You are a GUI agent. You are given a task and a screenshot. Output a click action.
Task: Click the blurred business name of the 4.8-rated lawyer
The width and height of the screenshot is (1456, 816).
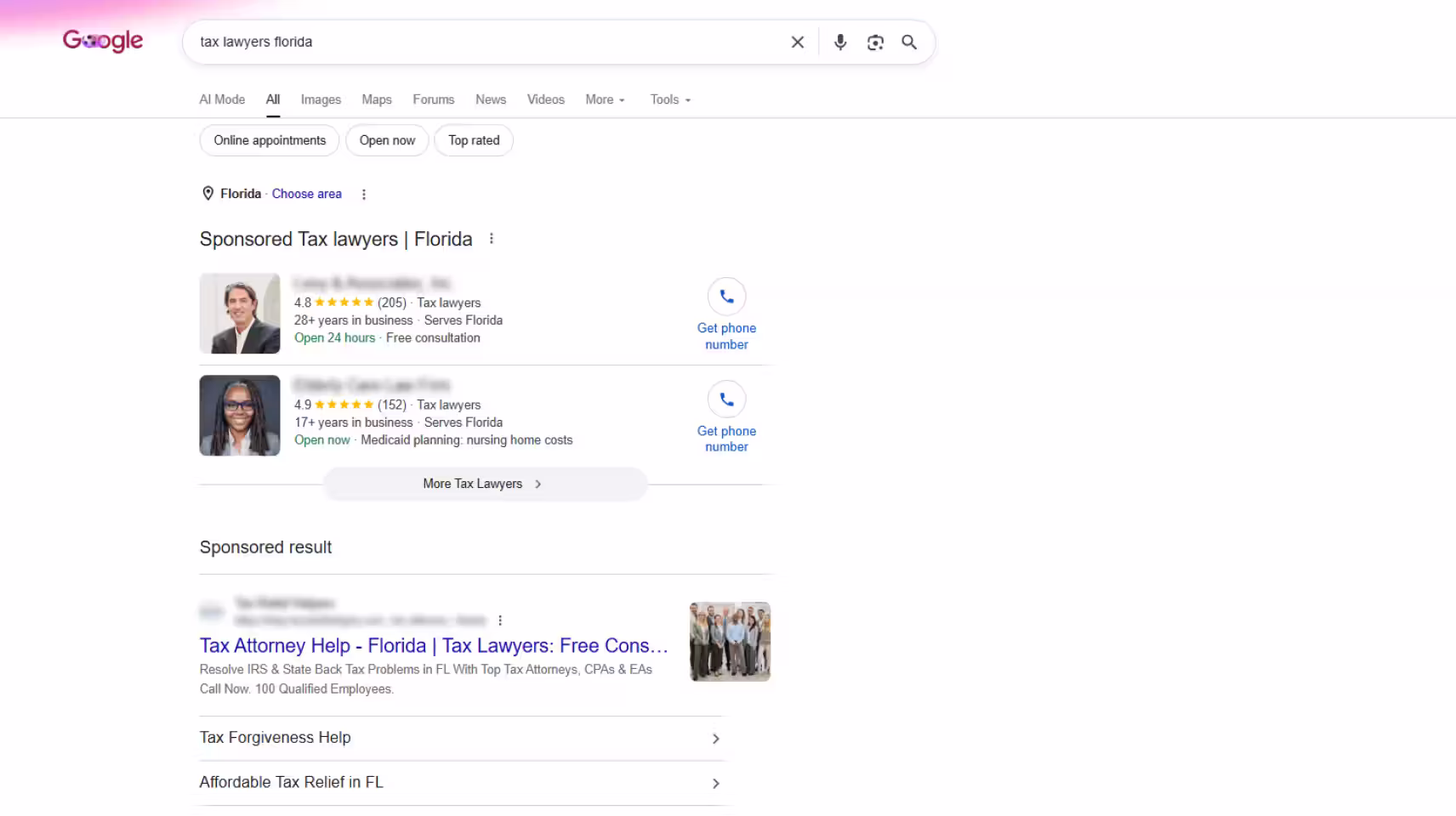373,283
